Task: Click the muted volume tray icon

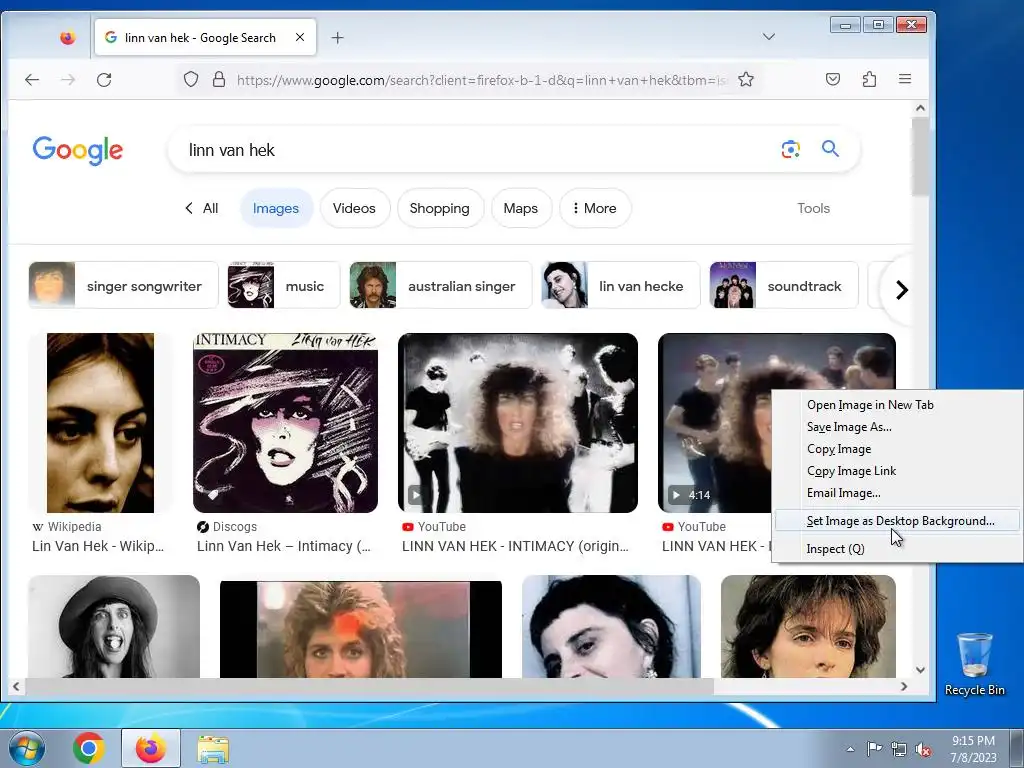Action: click(923, 749)
